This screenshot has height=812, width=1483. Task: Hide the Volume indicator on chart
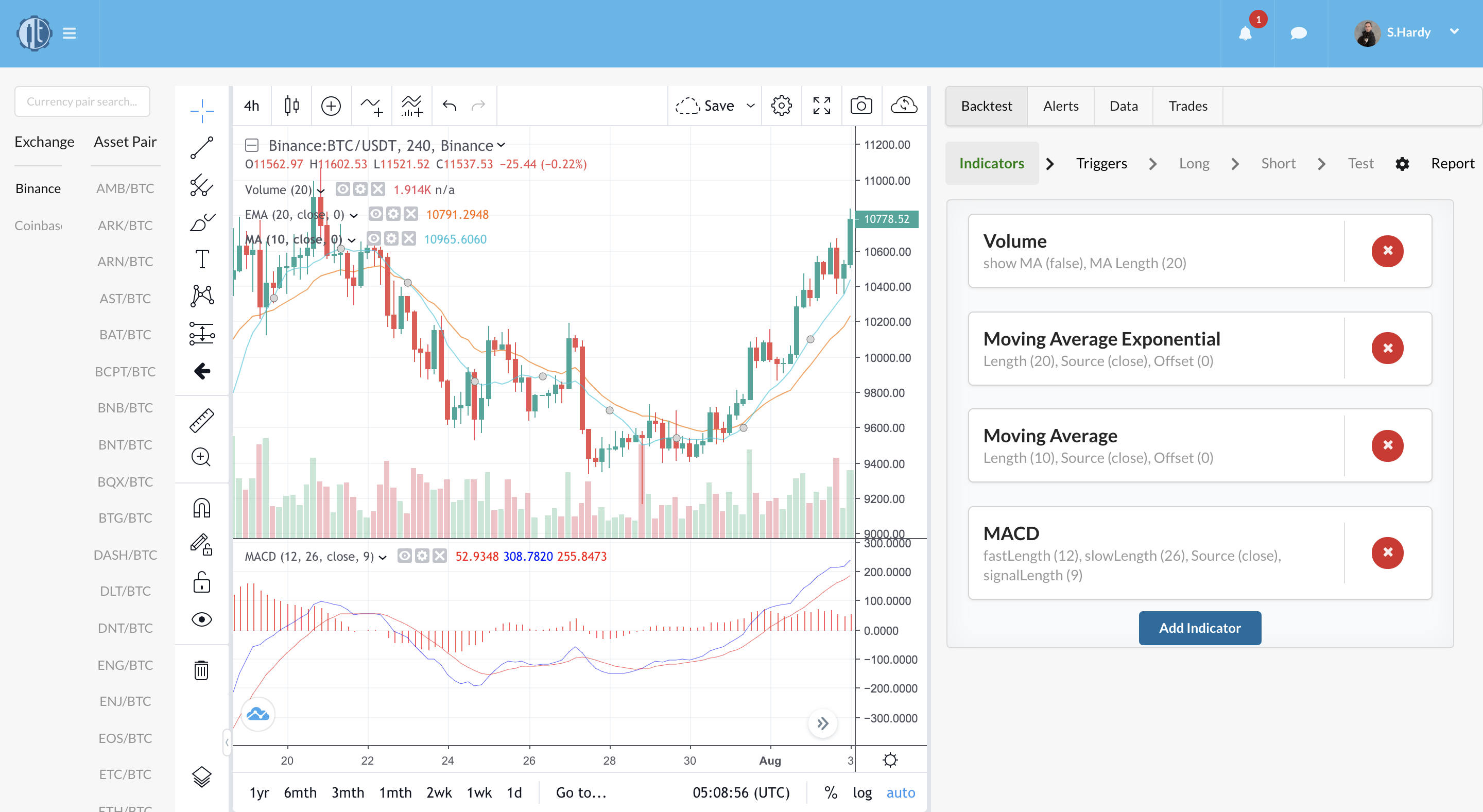click(x=343, y=189)
